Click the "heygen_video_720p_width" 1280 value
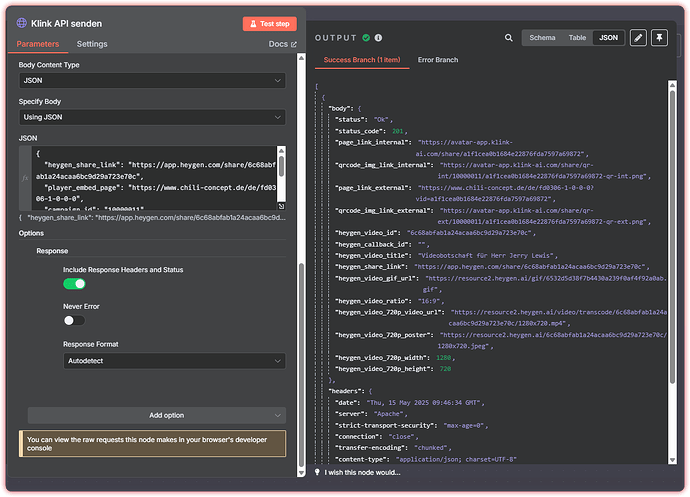This screenshot has height=497, width=690. click(x=444, y=357)
